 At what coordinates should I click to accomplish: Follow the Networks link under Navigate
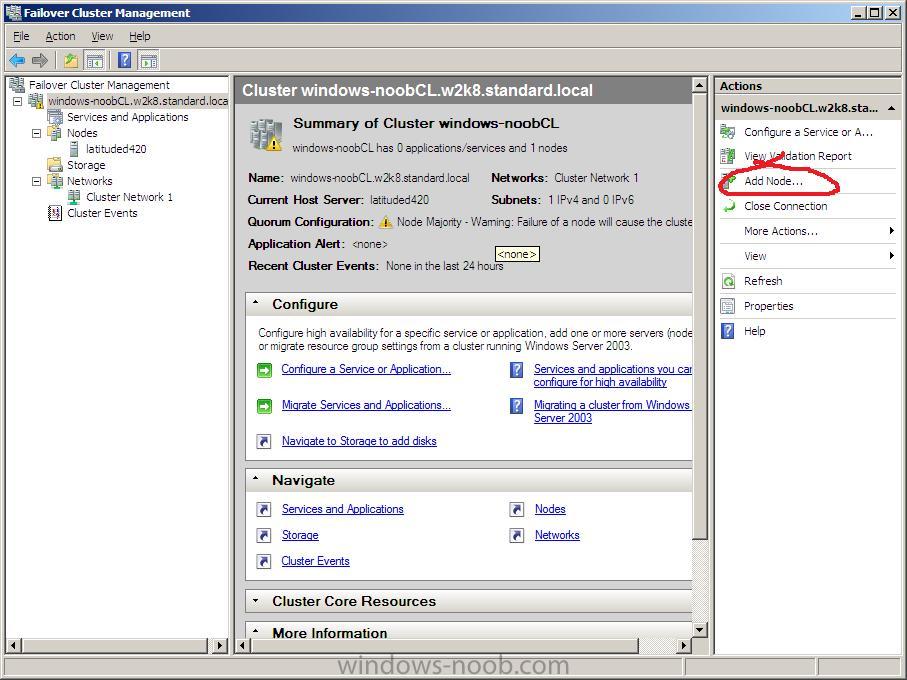pos(557,535)
